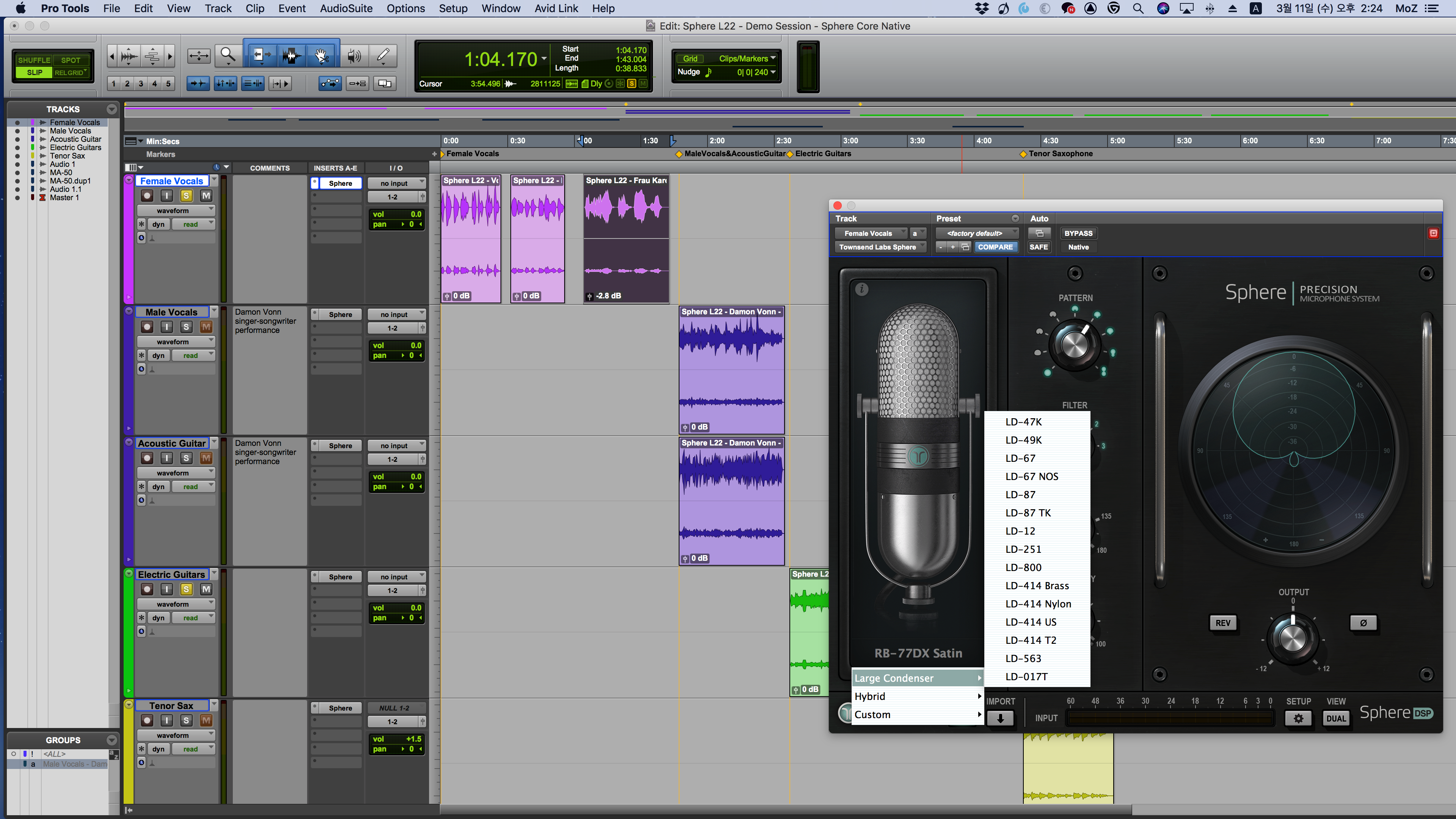Screen dimensions: 1456x819
Task: Click the audio waveform zoom icon
Action: (129, 56)
